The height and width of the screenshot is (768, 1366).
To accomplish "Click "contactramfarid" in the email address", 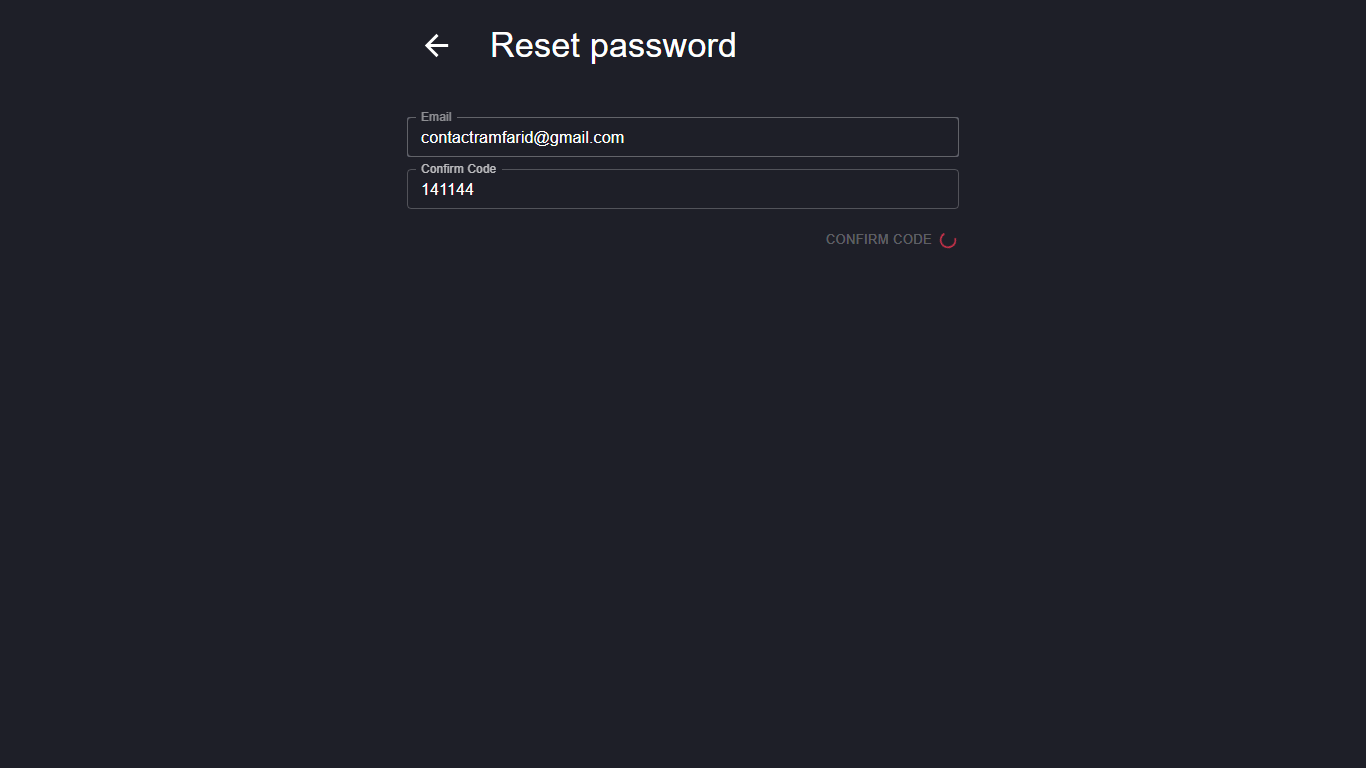I will (476, 138).
